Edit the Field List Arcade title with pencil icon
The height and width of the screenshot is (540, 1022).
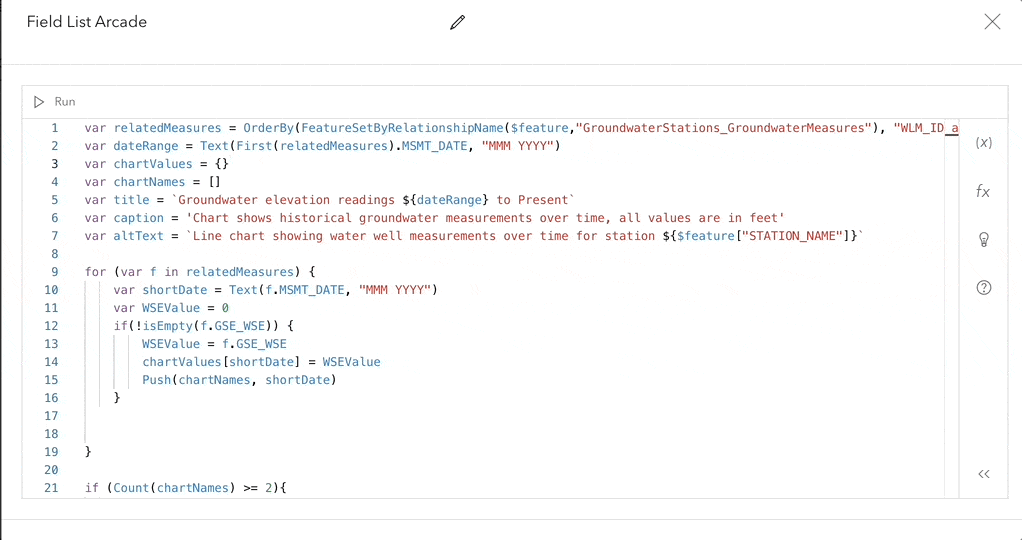coord(458,22)
